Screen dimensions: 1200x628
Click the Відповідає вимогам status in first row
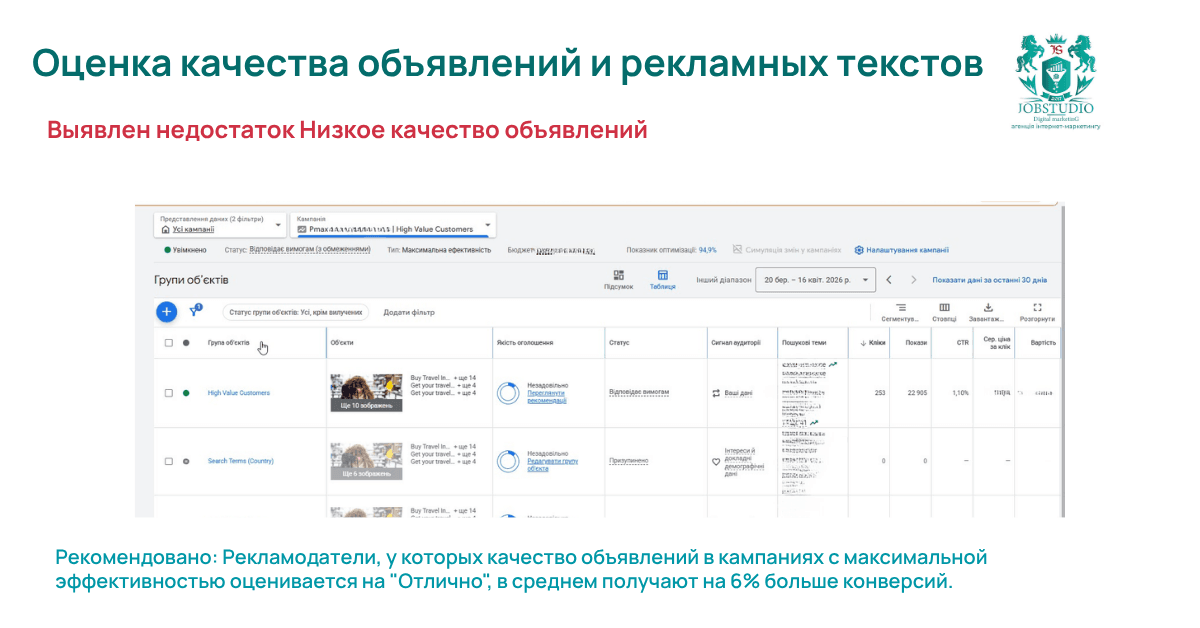pos(639,392)
